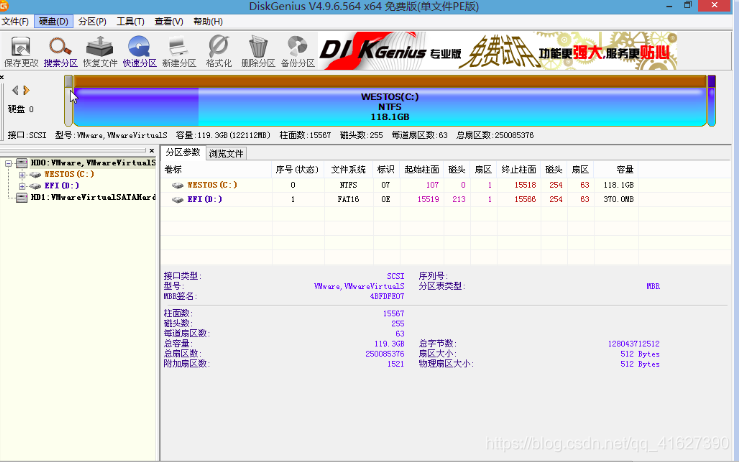Click the MBR signature value 4BFDFE07
Viewport: 739px width, 462px height.
click(x=387, y=297)
